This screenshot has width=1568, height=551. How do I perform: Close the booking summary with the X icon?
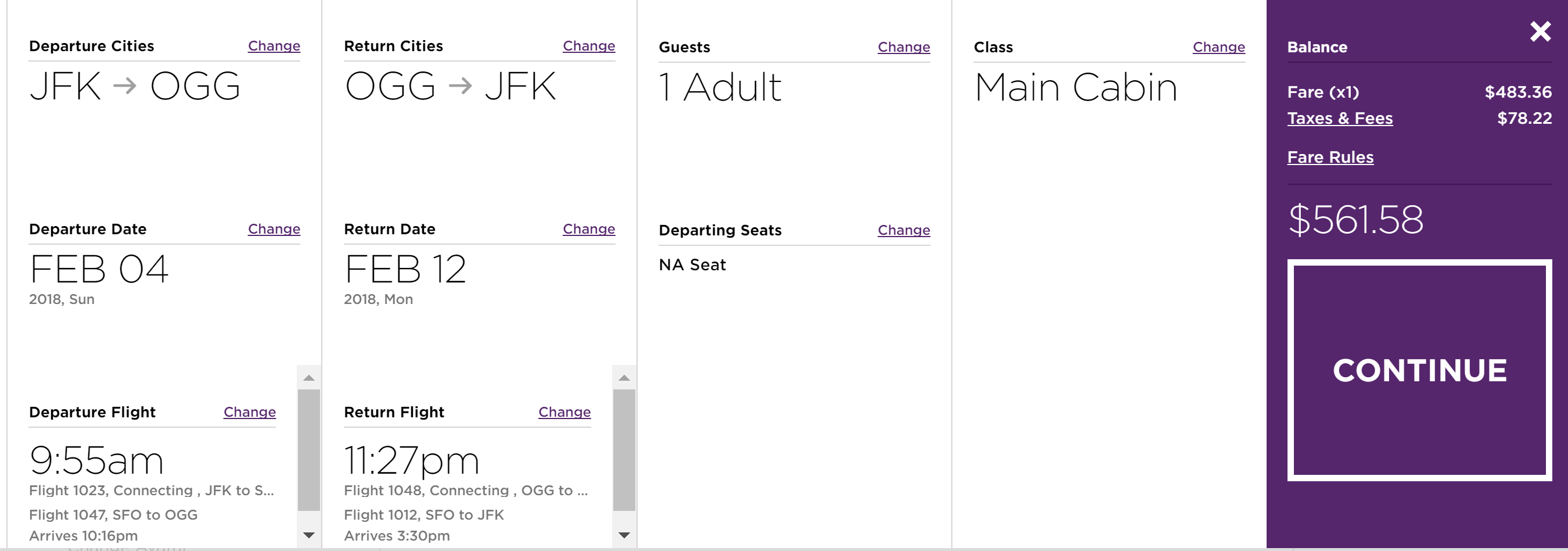[x=1540, y=32]
